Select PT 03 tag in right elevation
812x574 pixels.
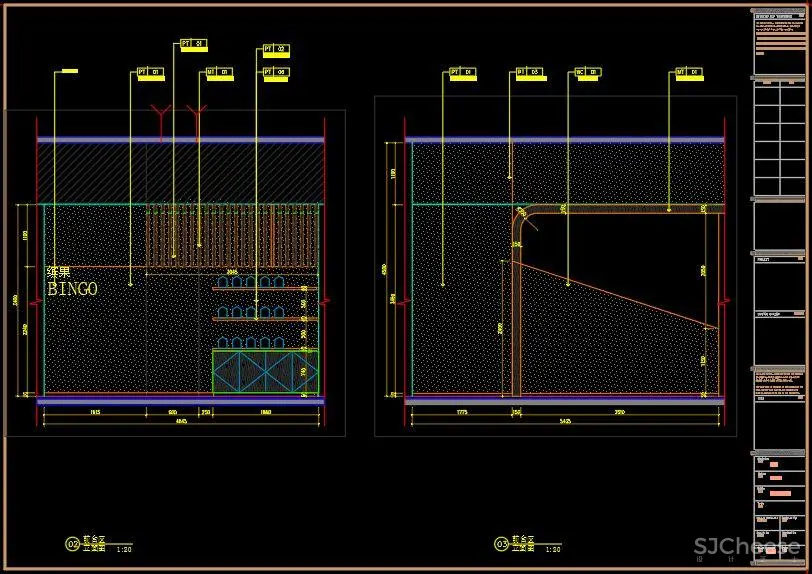pyautogui.click(x=529, y=73)
